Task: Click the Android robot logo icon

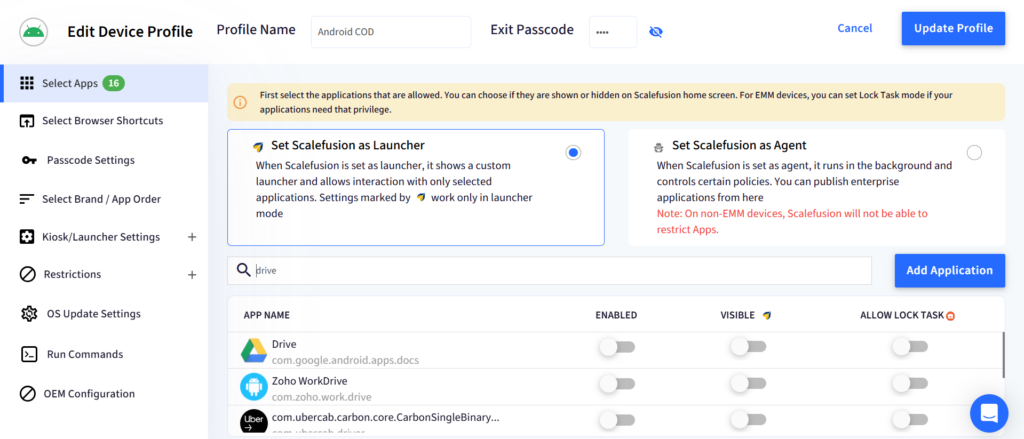Action: click(34, 31)
